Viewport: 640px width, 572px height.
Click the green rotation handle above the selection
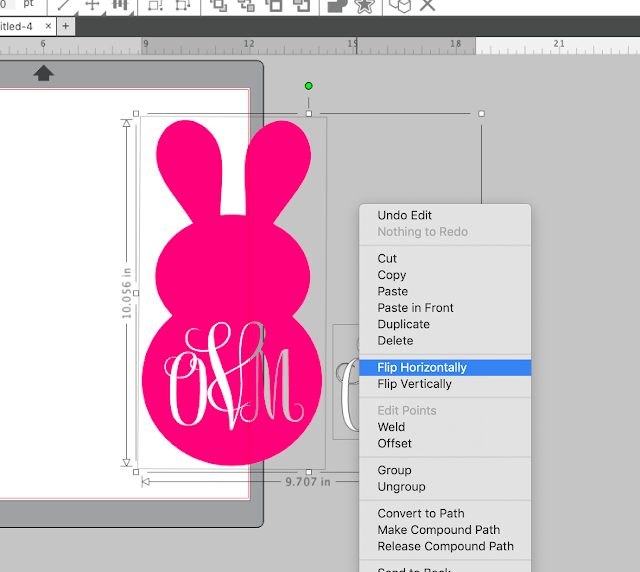click(x=309, y=86)
